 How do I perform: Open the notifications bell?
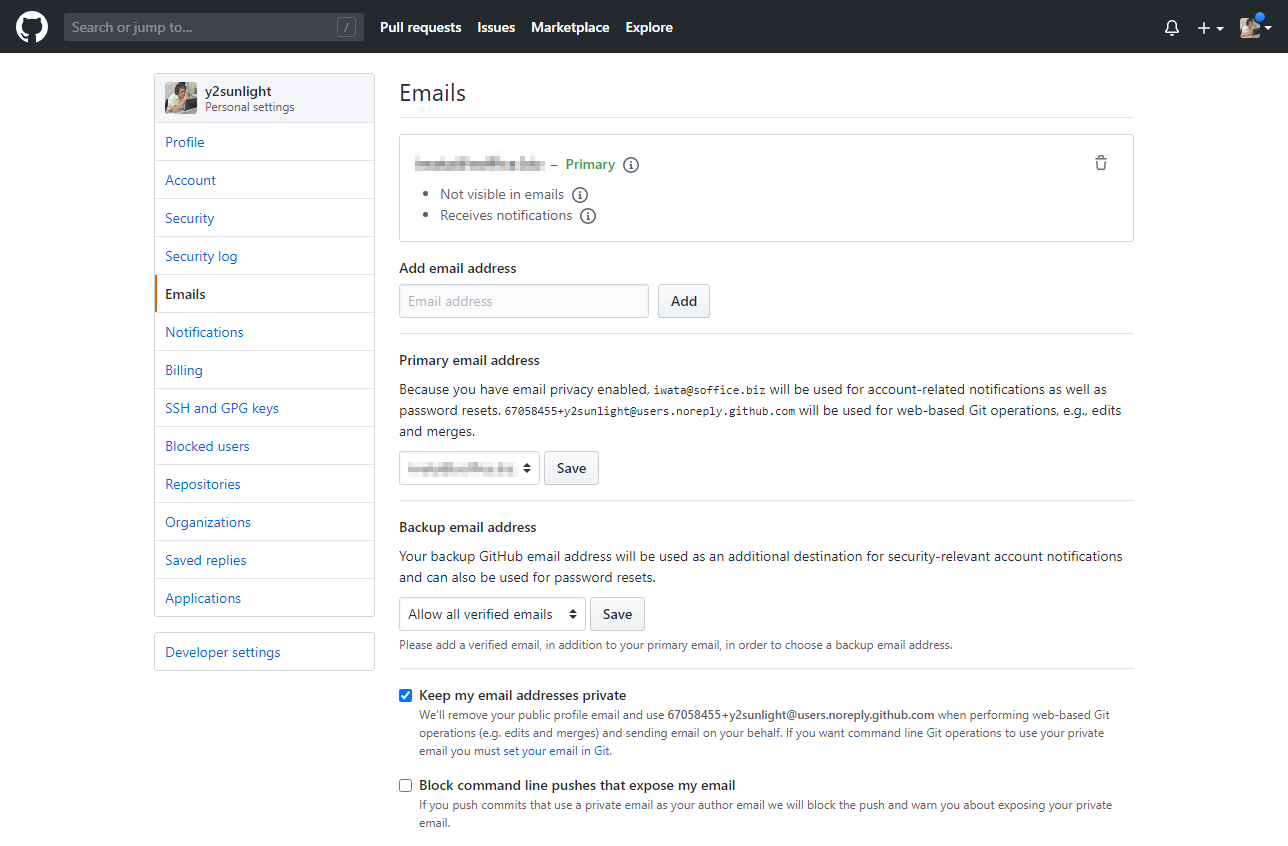click(1172, 28)
